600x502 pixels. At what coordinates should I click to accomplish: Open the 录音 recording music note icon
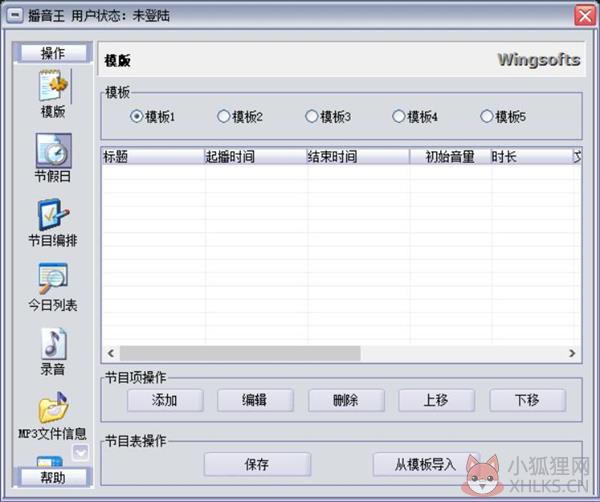point(54,343)
